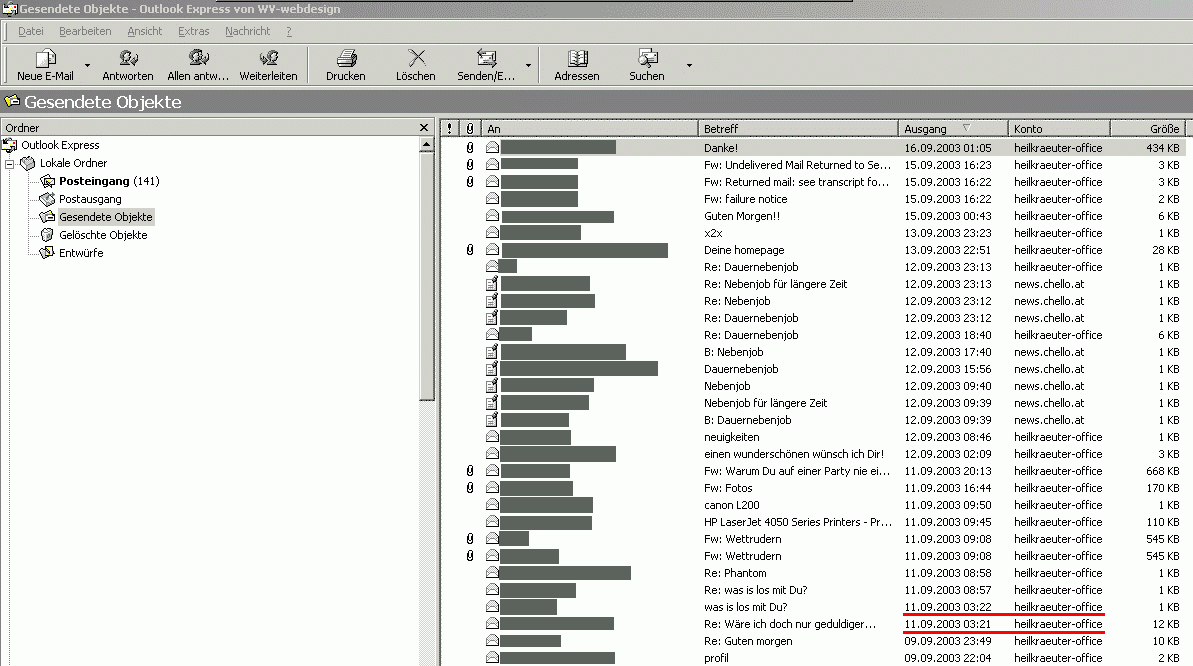Viewport: 1193px width, 666px height.
Task: Sort messages by Betreff column
Action: (x=798, y=129)
